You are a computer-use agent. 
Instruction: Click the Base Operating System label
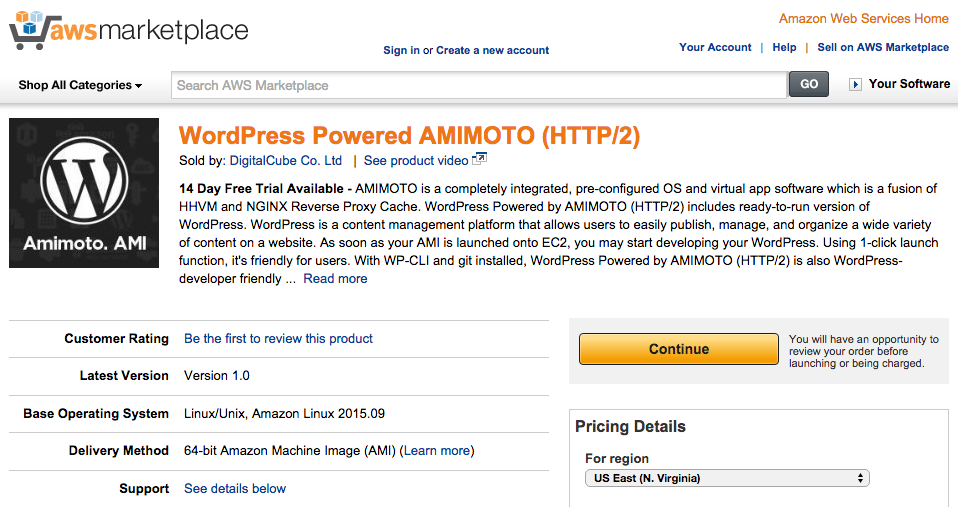(x=96, y=414)
